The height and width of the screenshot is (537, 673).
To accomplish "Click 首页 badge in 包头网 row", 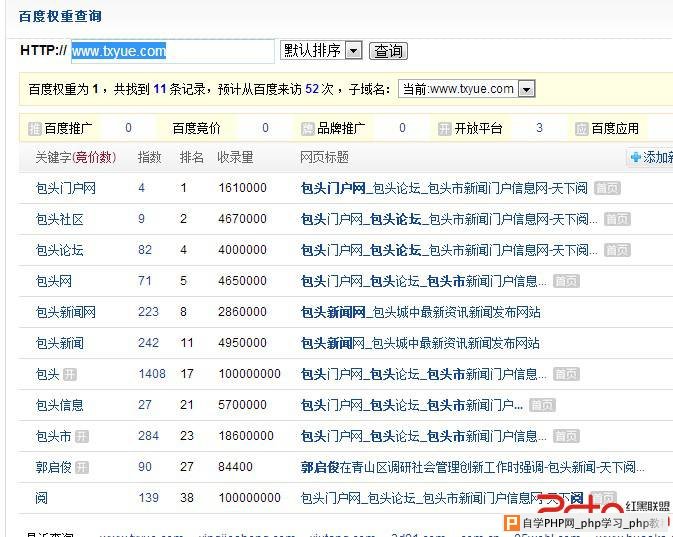I will click(566, 281).
